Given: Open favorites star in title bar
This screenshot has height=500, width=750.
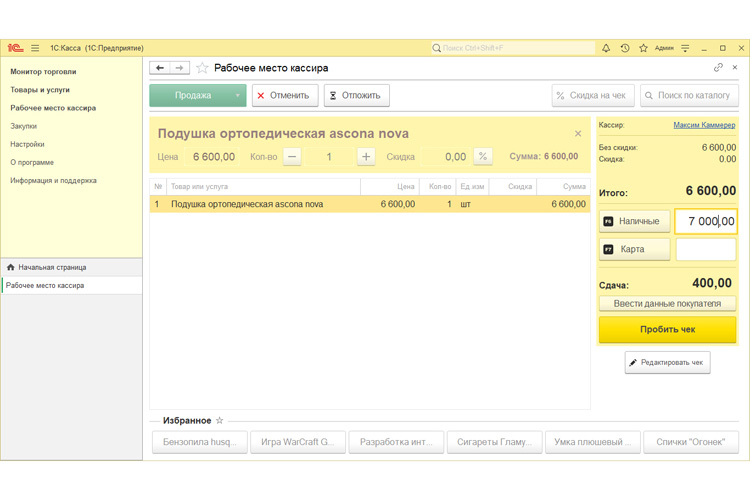Looking at the screenshot, I should click(x=644, y=48).
